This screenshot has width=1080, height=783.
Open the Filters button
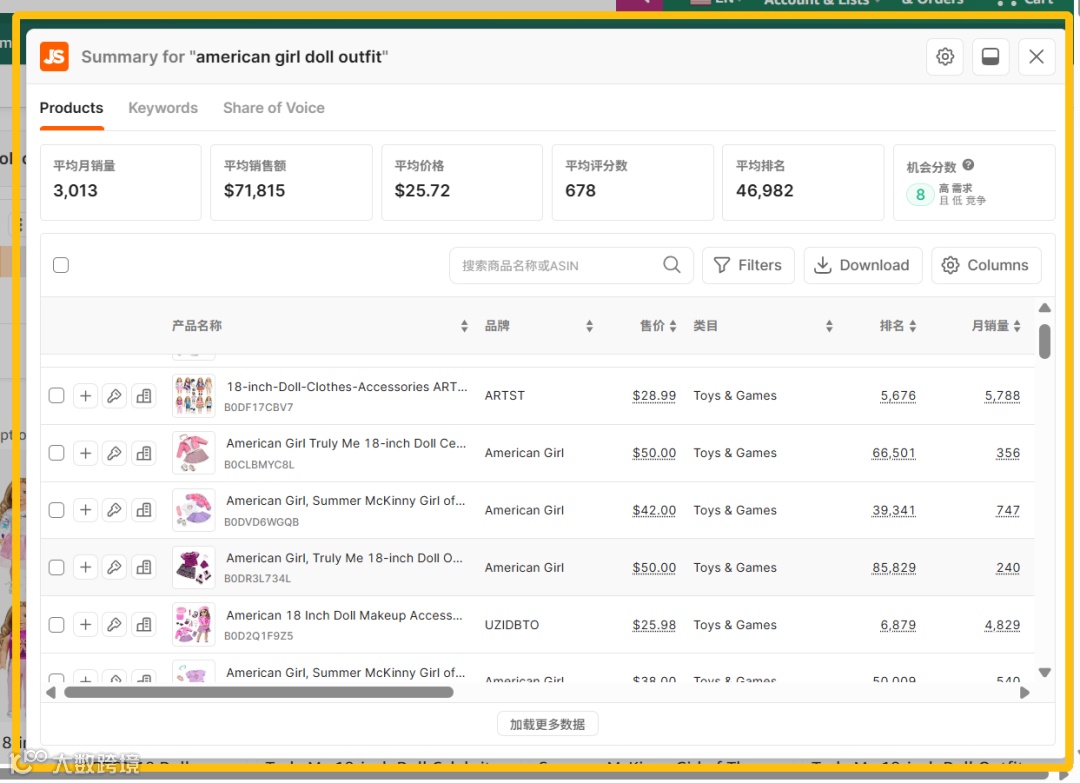coord(748,265)
